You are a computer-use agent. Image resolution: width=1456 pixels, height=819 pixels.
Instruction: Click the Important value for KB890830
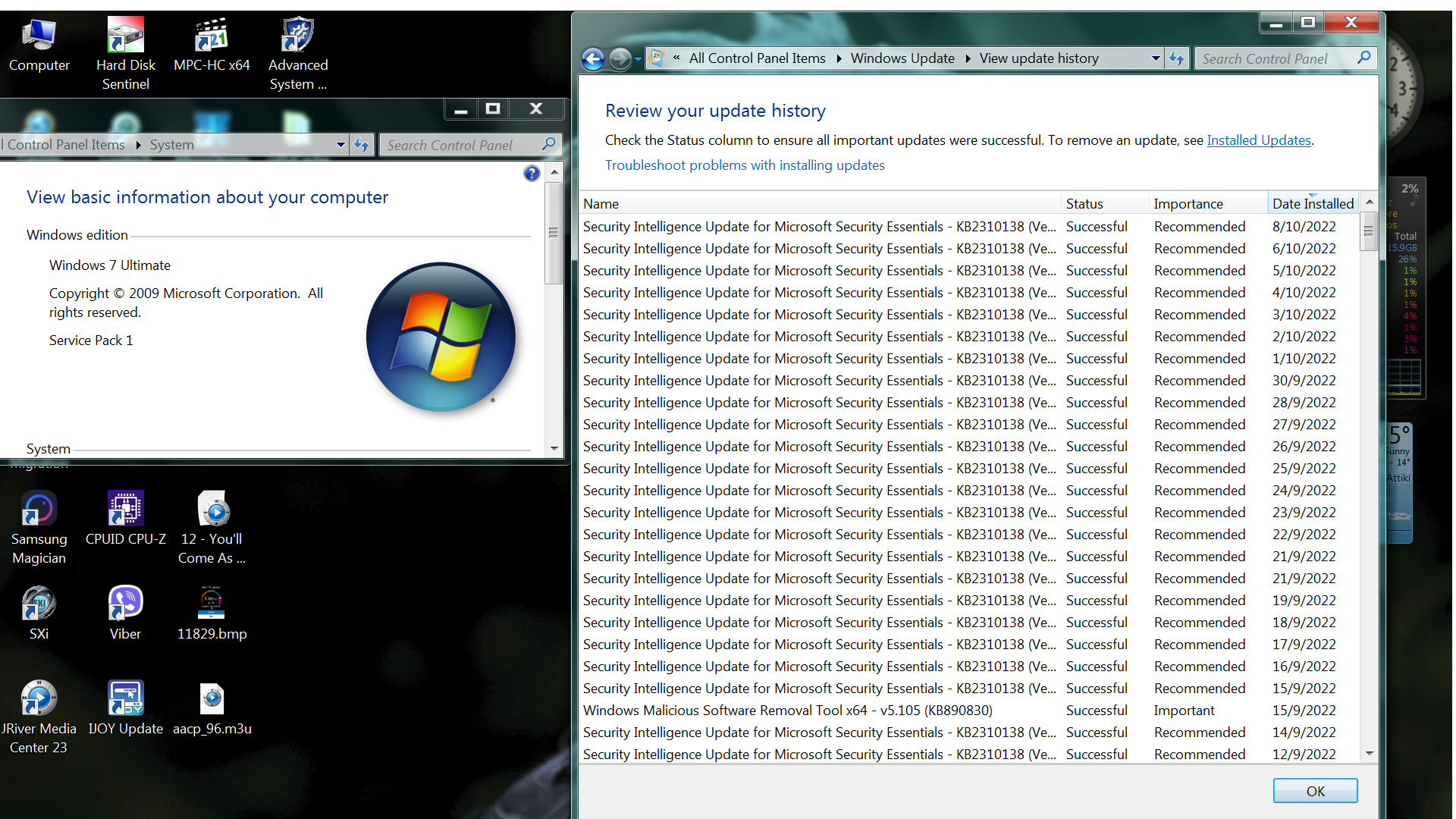(x=1184, y=711)
